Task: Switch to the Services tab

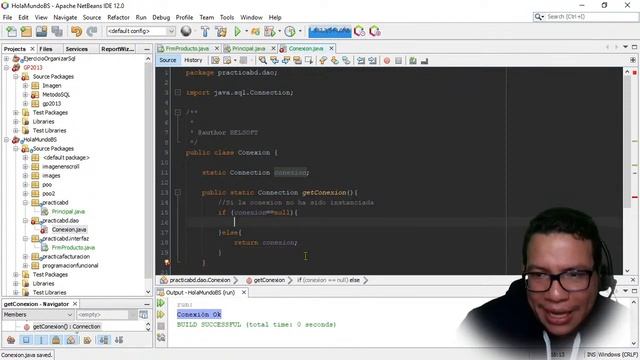Action: [77, 49]
